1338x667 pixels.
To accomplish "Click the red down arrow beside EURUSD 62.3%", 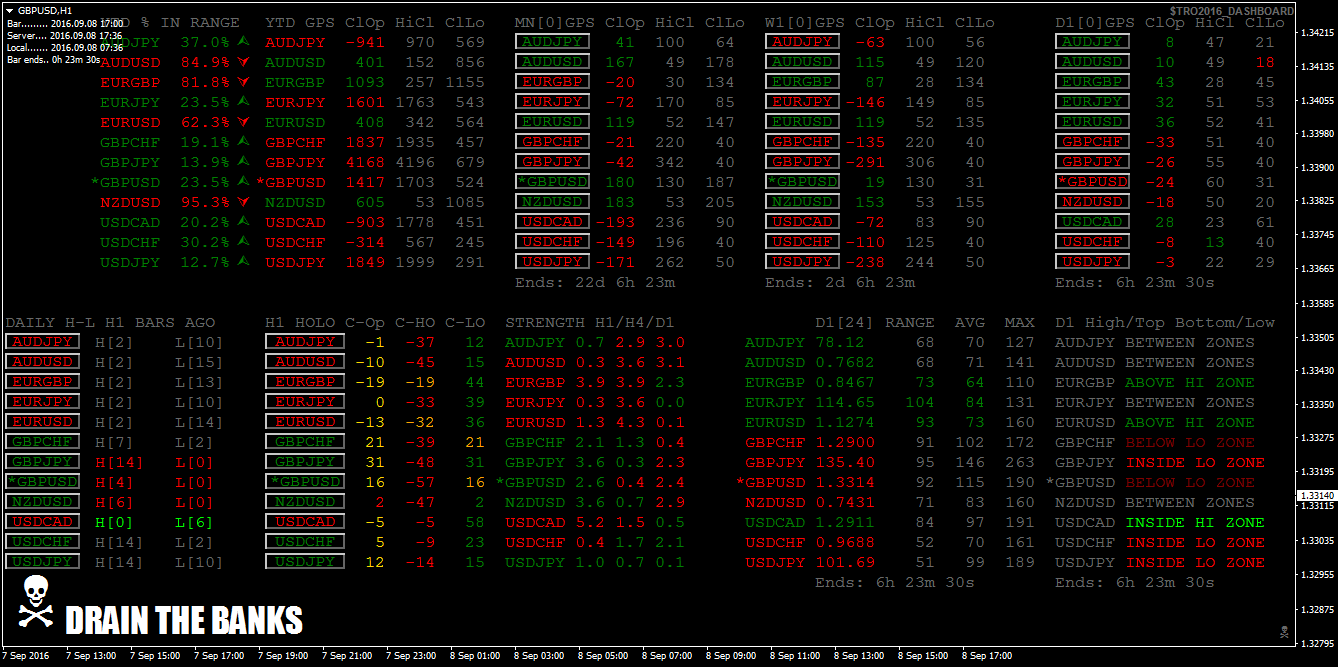I will click(x=243, y=122).
